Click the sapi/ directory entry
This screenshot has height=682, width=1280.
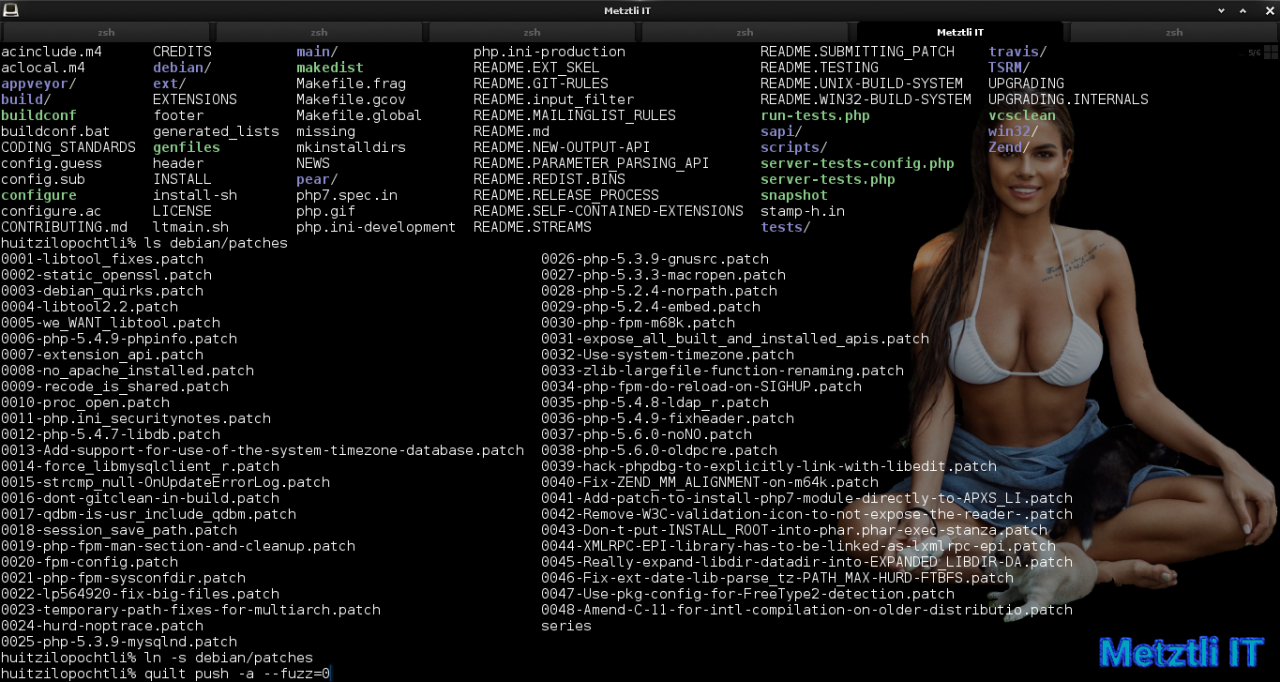[x=781, y=131]
